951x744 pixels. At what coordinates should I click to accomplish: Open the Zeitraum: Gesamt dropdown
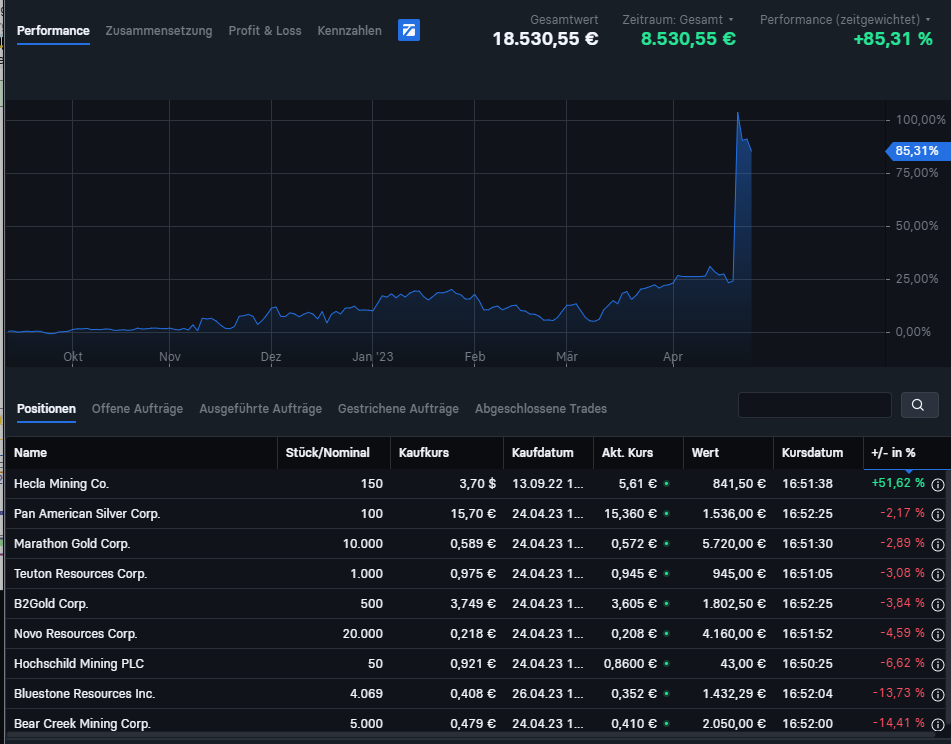[678, 20]
